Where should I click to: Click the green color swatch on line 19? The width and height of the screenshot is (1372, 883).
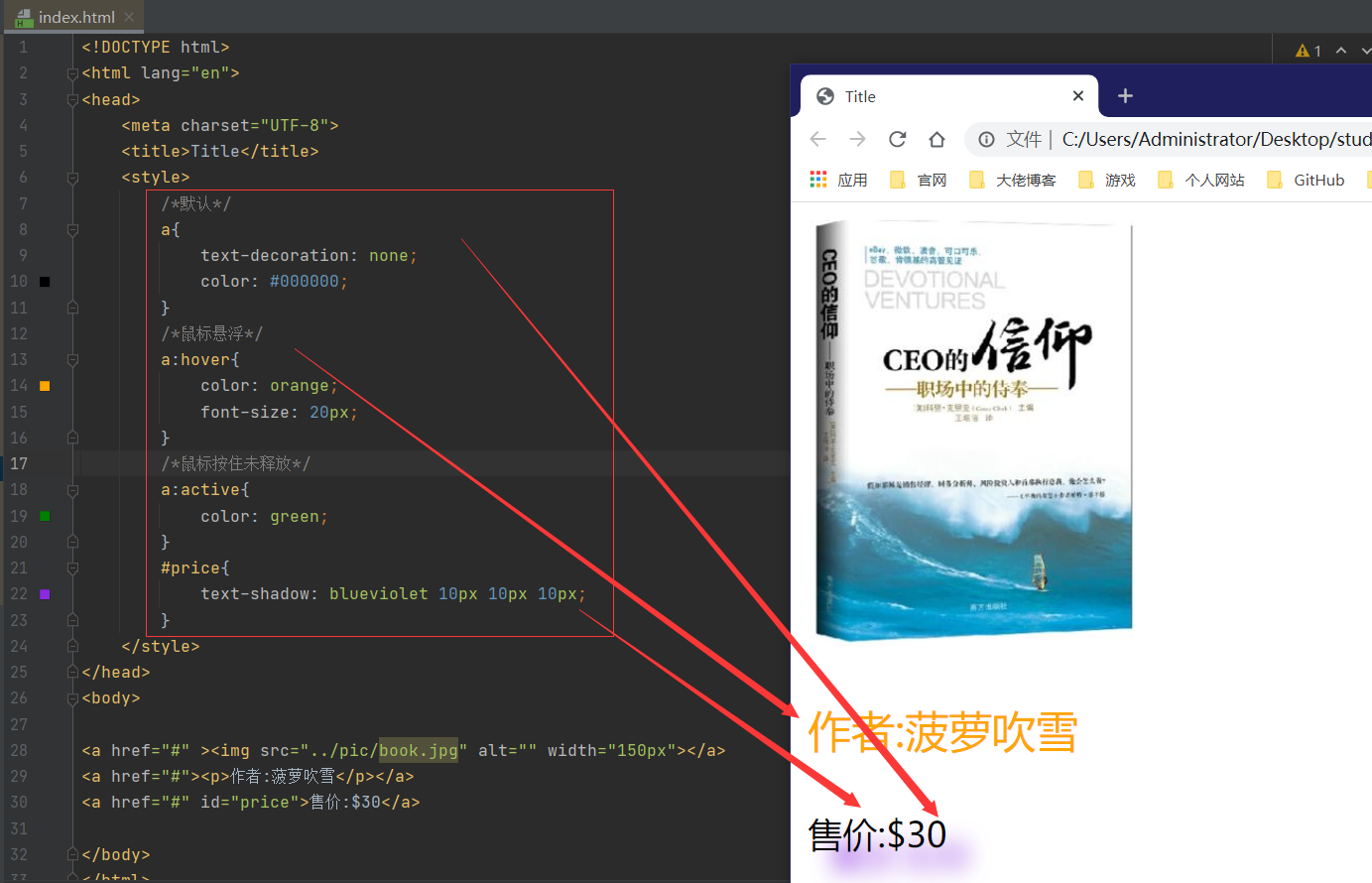pyautogui.click(x=45, y=516)
